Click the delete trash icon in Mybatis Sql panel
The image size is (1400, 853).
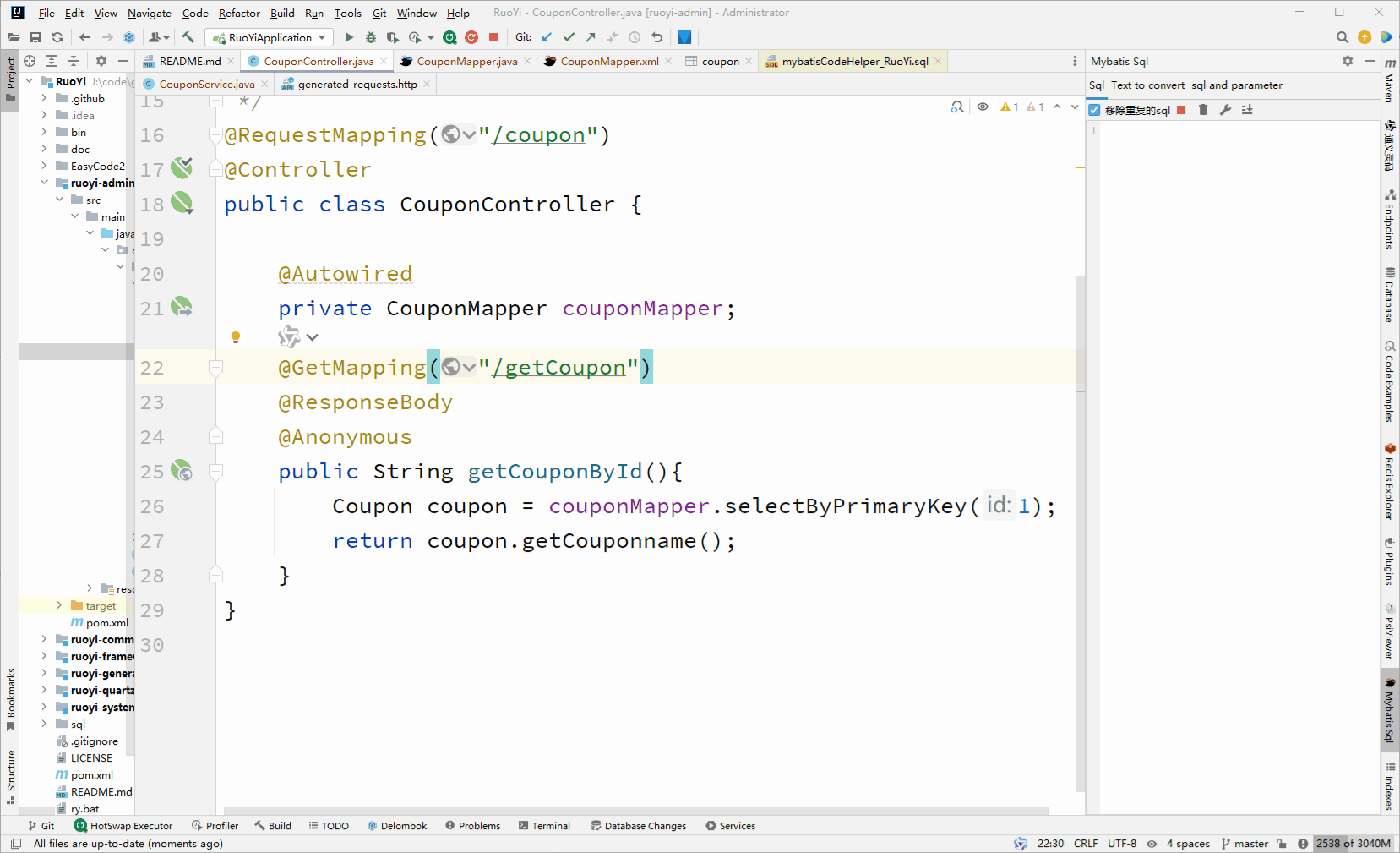click(x=1203, y=110)
